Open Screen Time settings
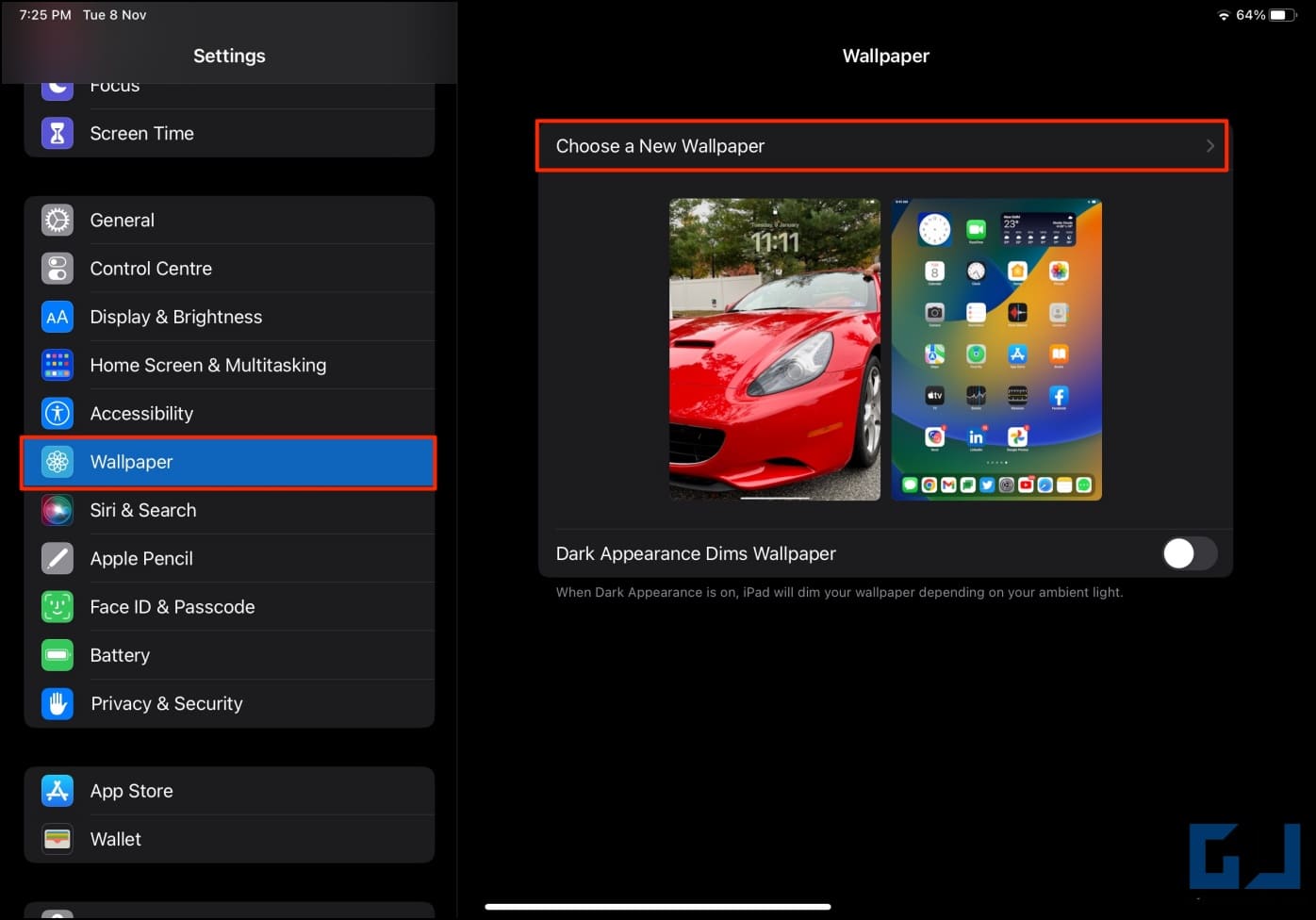 click(229, 133)
